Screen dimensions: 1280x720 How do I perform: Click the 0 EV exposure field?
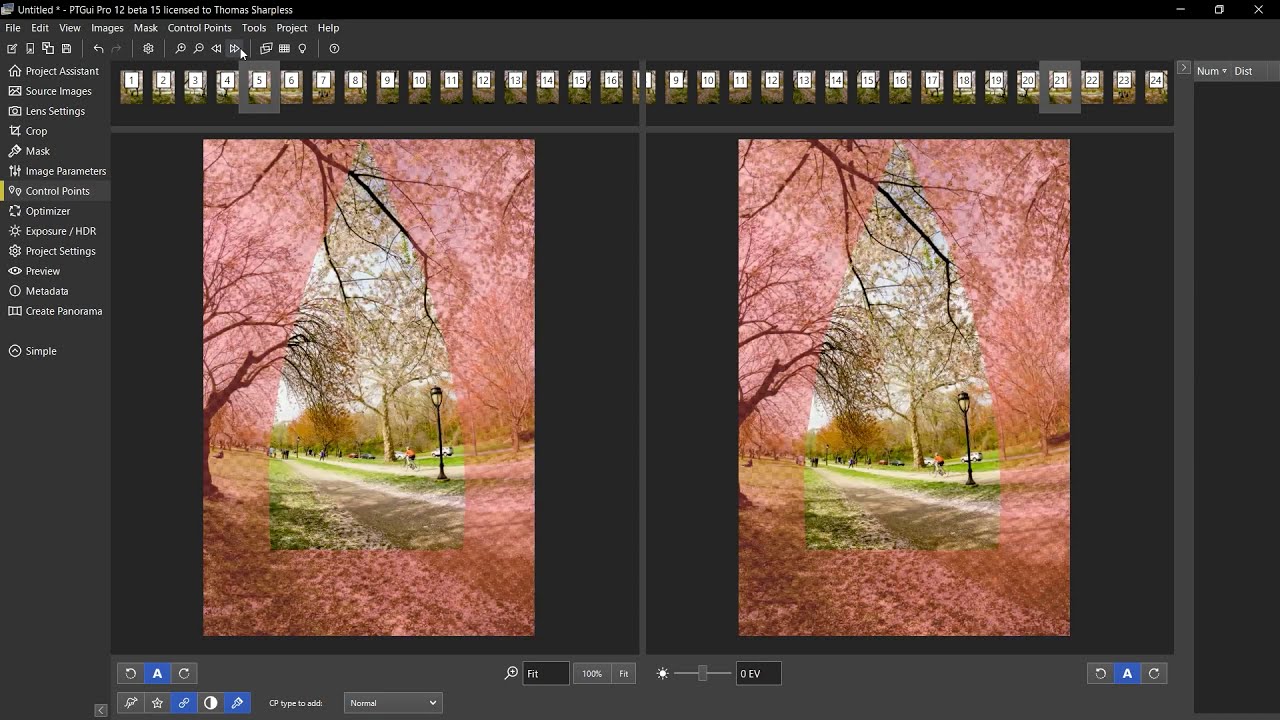click(x=759, y=673)
